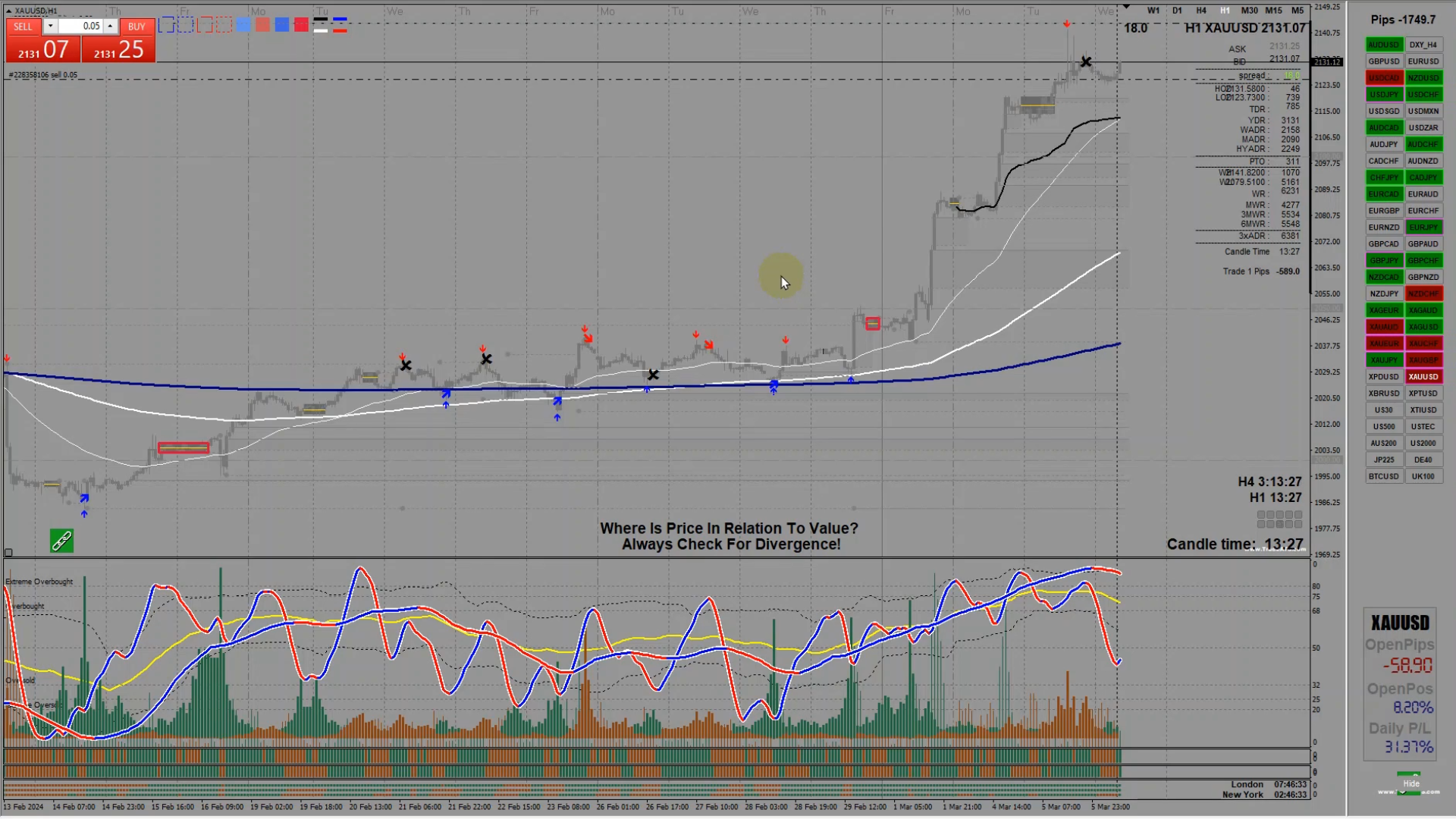Screen dimensions: 1456x819
Task: Increase lot size with up arrow
Action: (110, 26)
